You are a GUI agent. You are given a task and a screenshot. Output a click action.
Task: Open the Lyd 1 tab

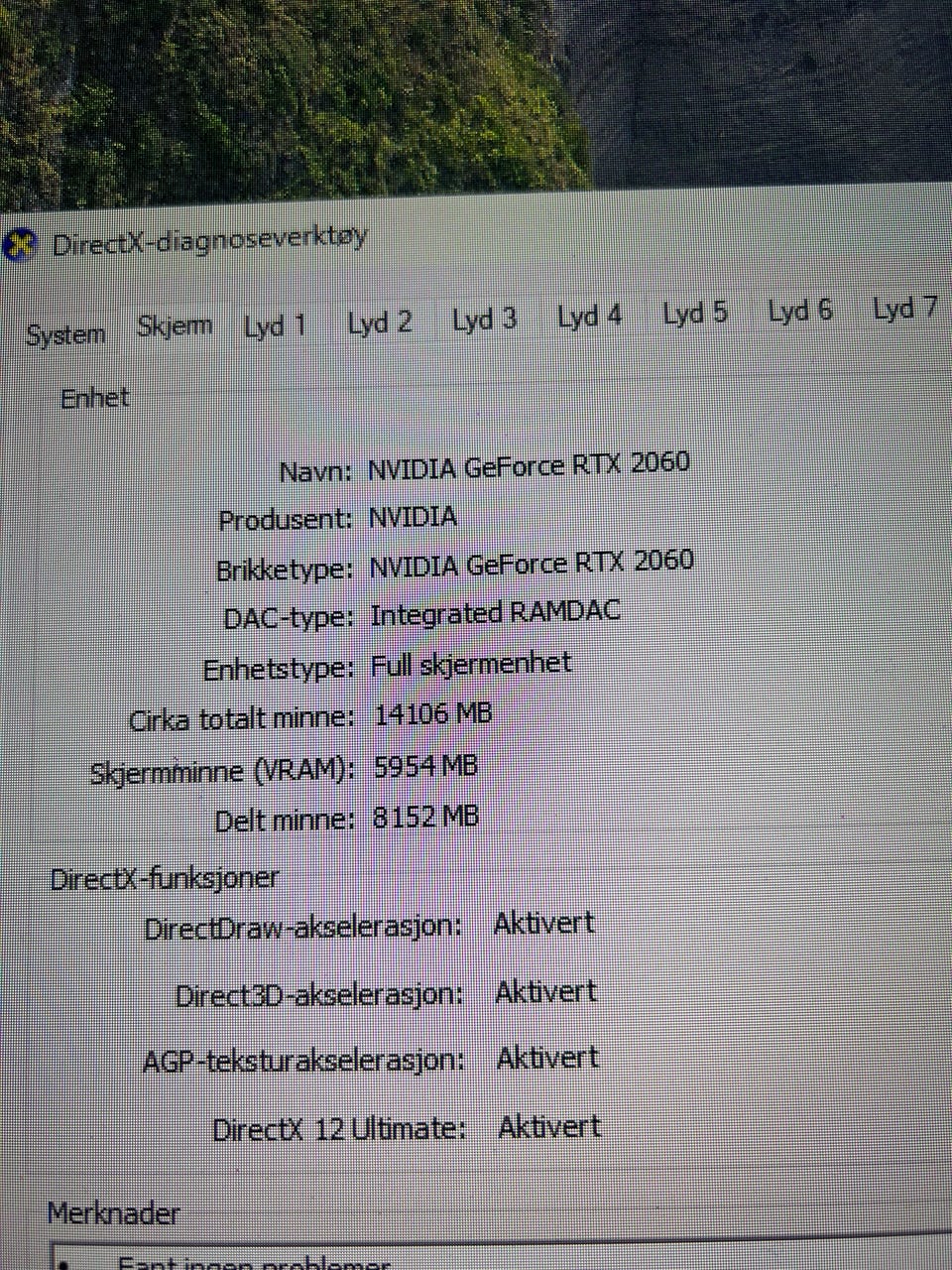(x=275, y=325)
